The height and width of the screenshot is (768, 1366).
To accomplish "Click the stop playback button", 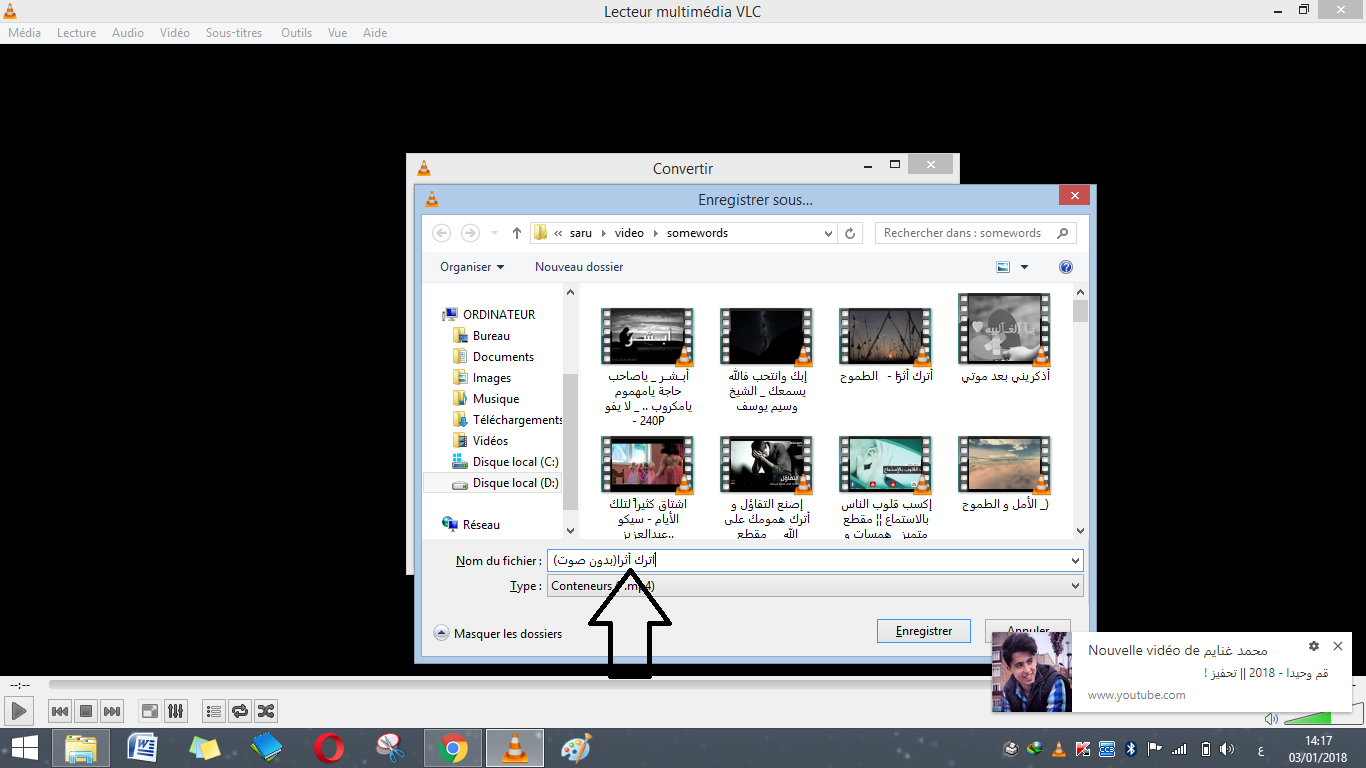I will point(86,712).
